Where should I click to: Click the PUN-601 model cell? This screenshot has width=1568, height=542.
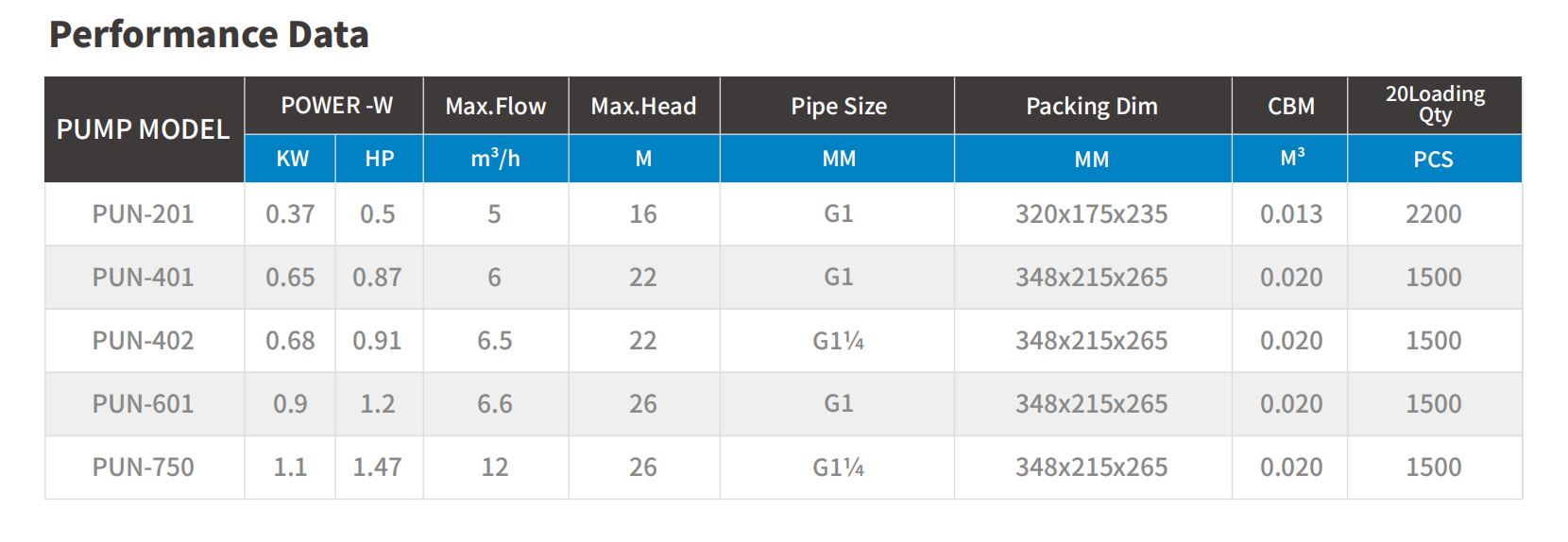pos(143,404)
